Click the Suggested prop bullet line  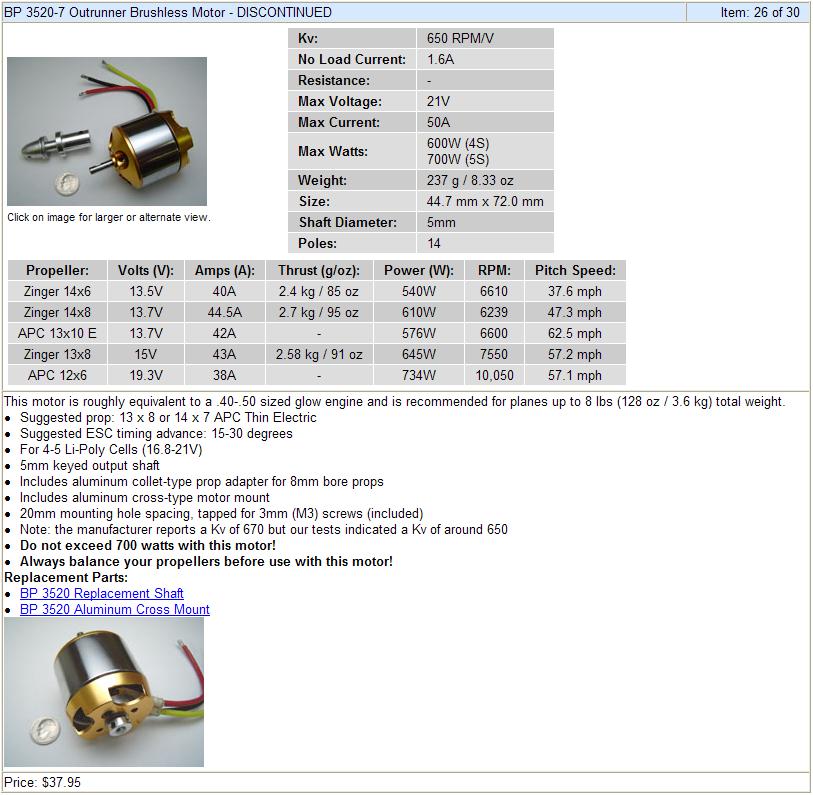click(168, 417)
